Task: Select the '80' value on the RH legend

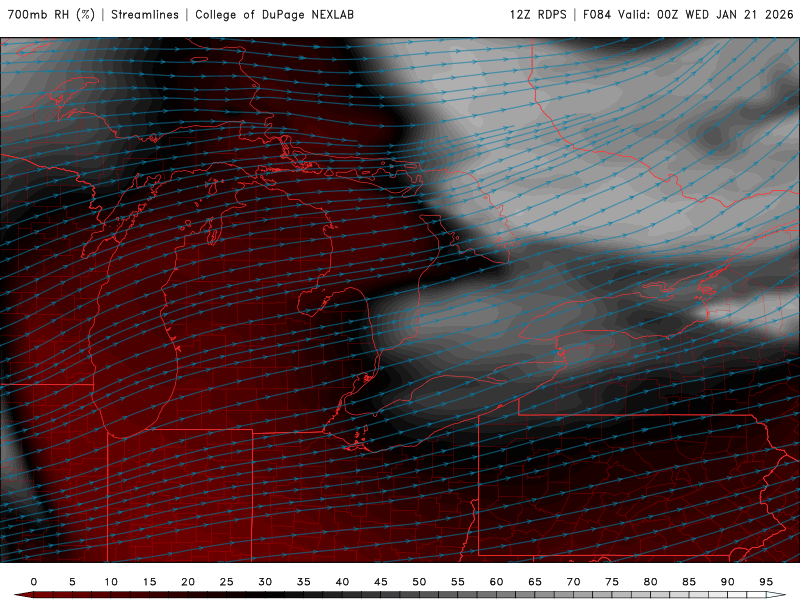Action: point(651,582)
